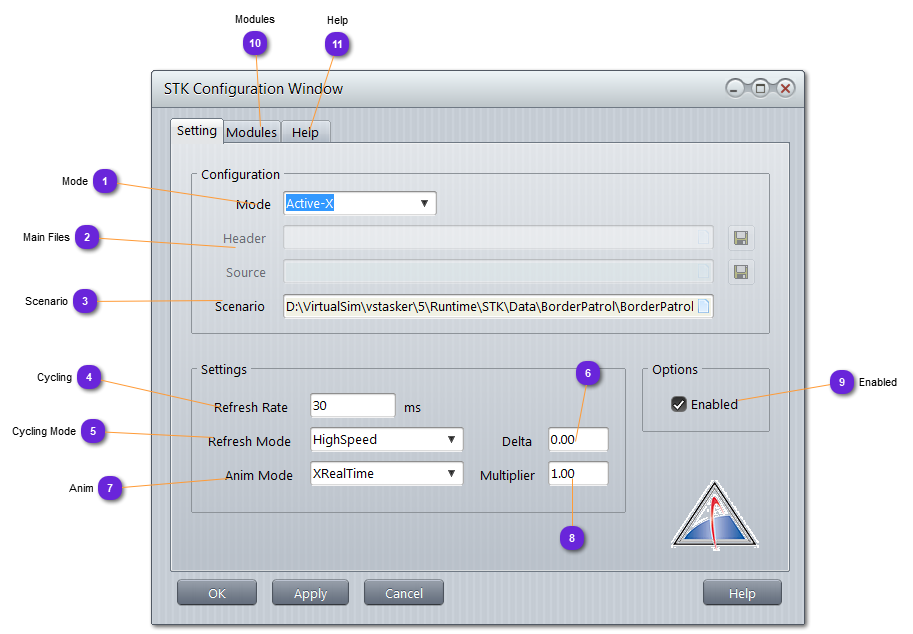Image resolution: width=913 pixels, height=634 pixels.
Task: Click the STK triangle logo
Action: coord(714,517)
